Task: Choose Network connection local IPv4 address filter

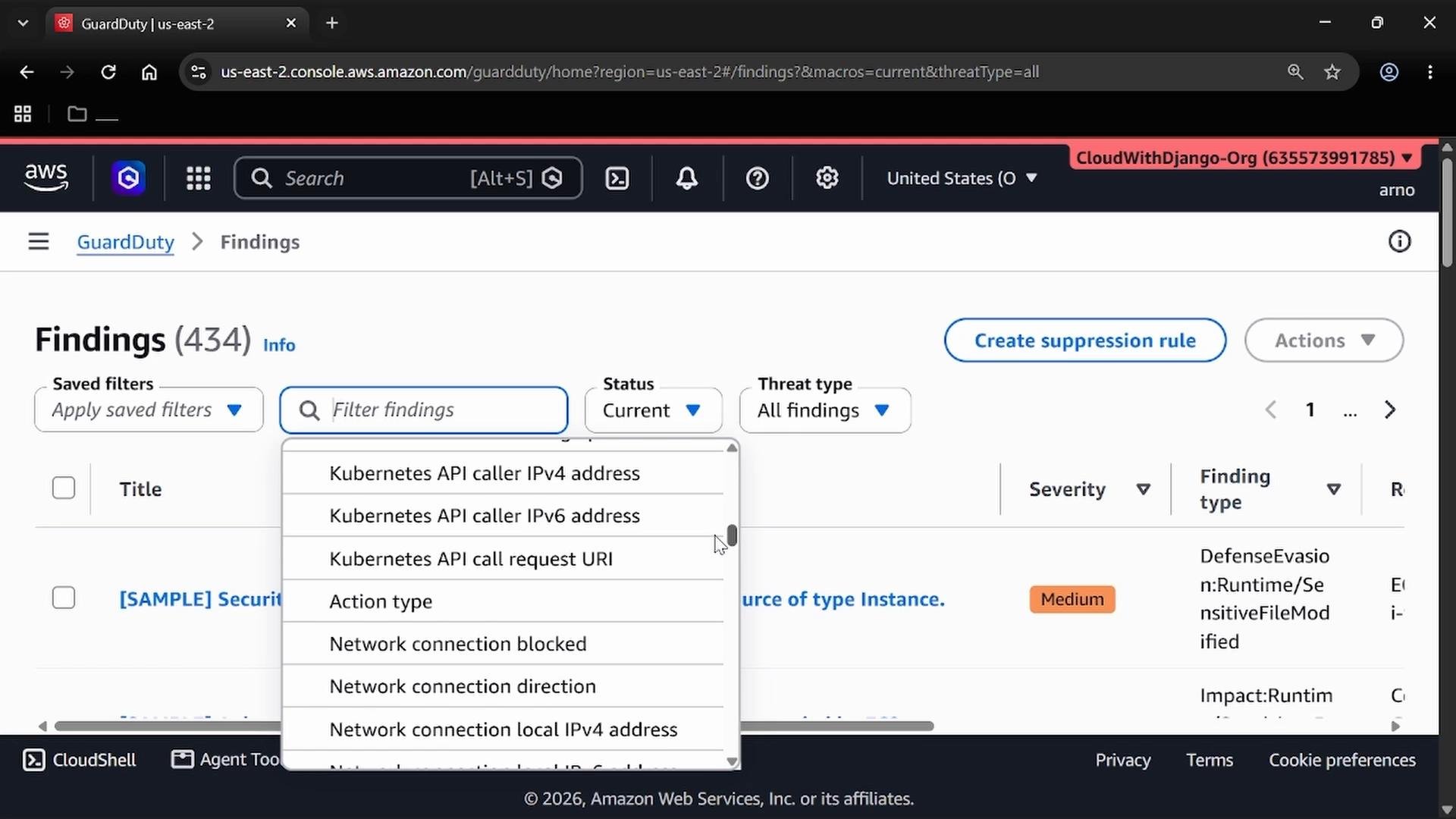Action: tap(504, 730)
